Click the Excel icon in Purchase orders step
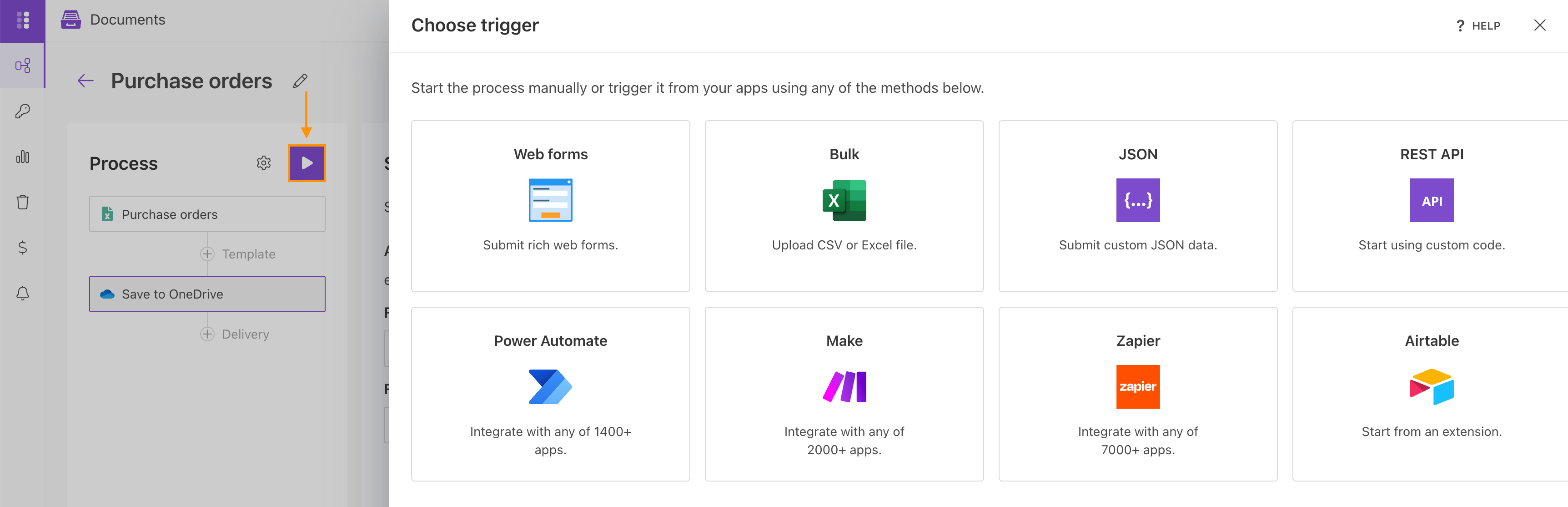 point(107,214)
